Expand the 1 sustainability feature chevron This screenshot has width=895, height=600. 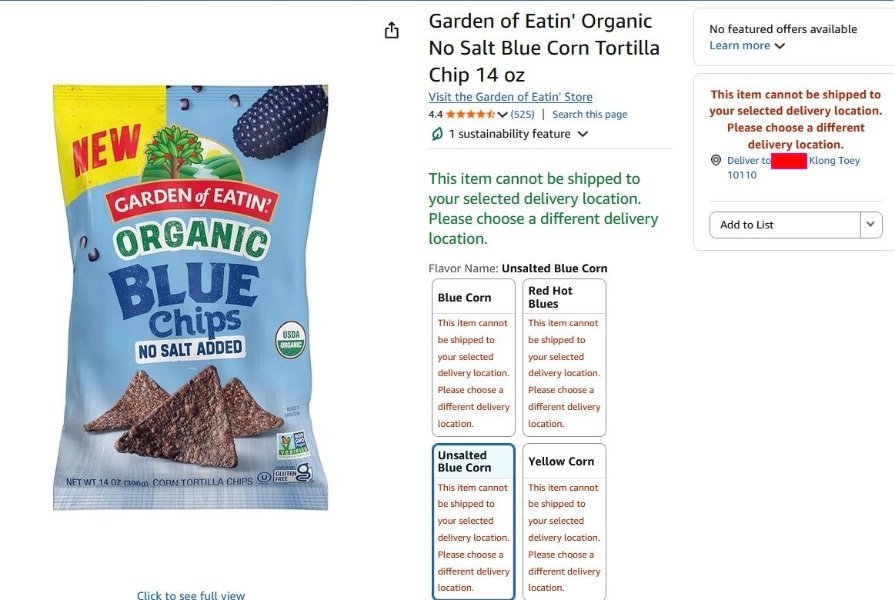tap(583, 134)
